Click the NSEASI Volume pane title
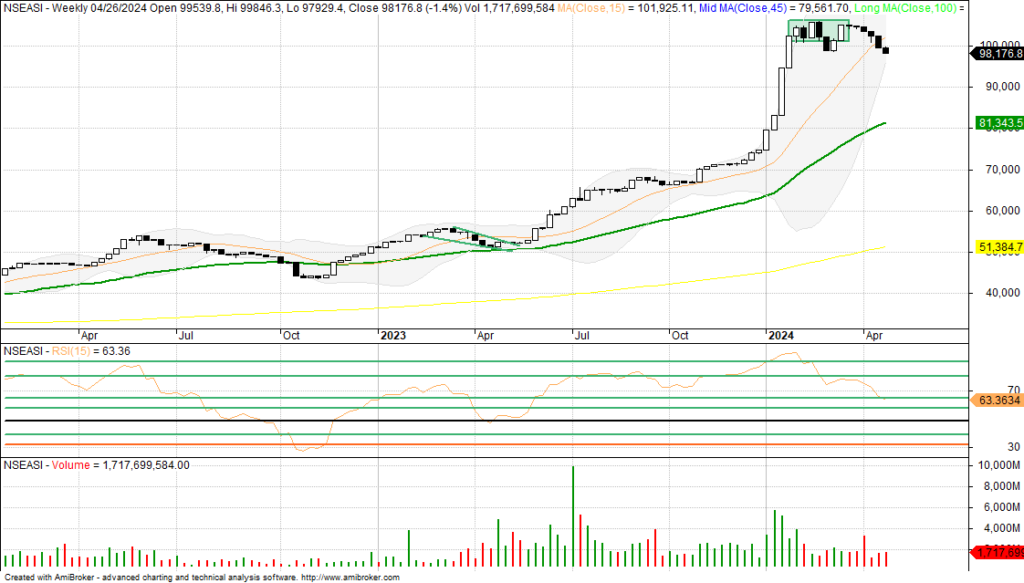The image size is (1024, 583). point(95,465)
